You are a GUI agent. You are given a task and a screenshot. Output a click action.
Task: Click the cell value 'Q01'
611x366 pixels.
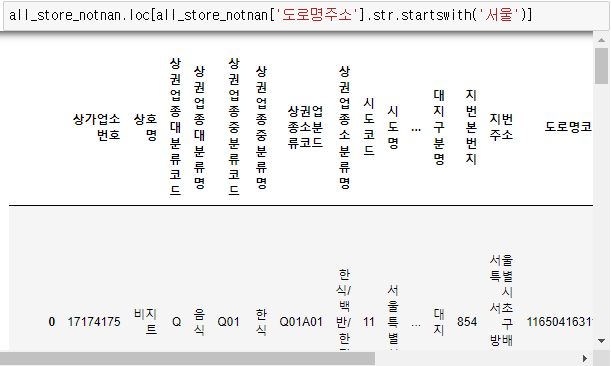point(228,322)
